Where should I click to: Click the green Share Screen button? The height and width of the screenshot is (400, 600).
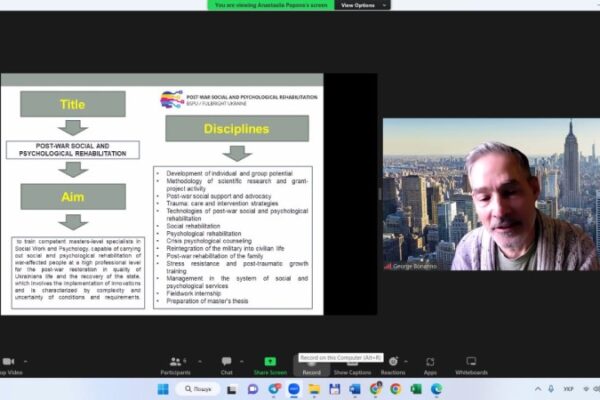tap(269, 364)
